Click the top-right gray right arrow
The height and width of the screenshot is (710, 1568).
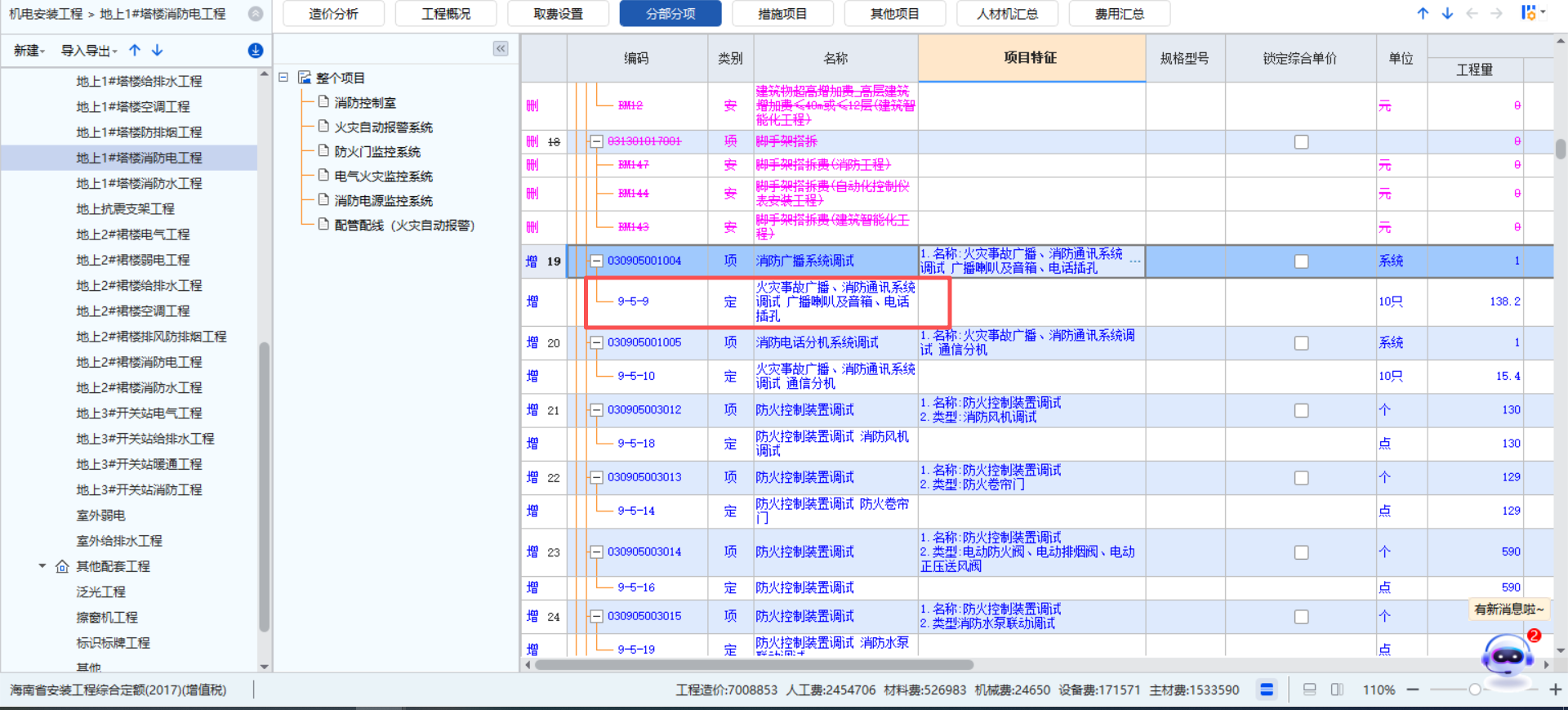tap(1496, 13)
